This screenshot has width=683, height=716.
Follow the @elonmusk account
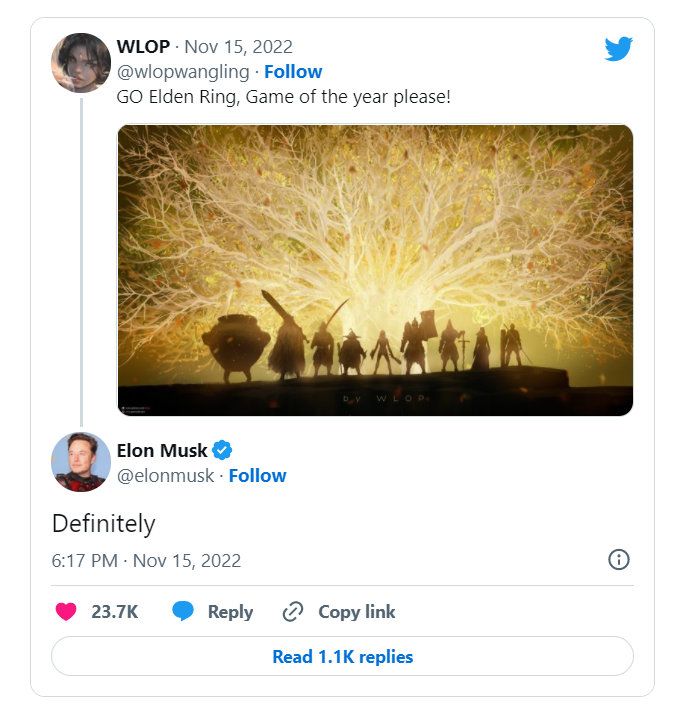[258, 476]
